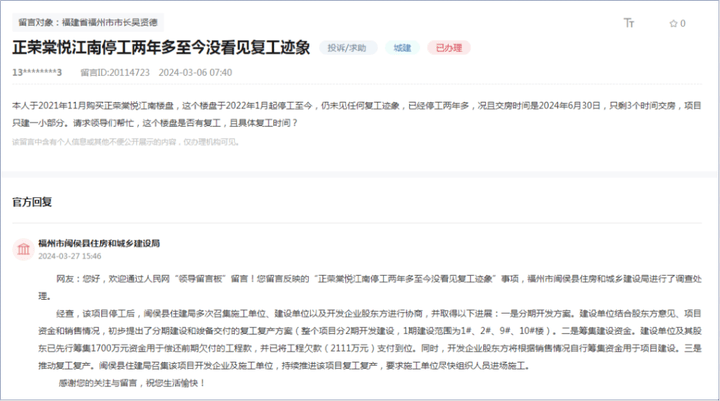Click the post title 正荣棠悦江南停工两年多

161,47
